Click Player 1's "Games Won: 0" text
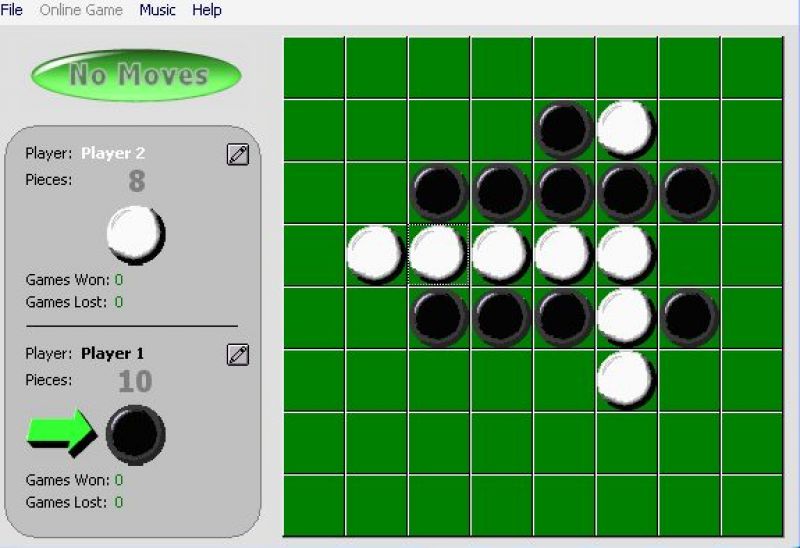The height and width of the screenshot is (548, 800). point(74,480)
